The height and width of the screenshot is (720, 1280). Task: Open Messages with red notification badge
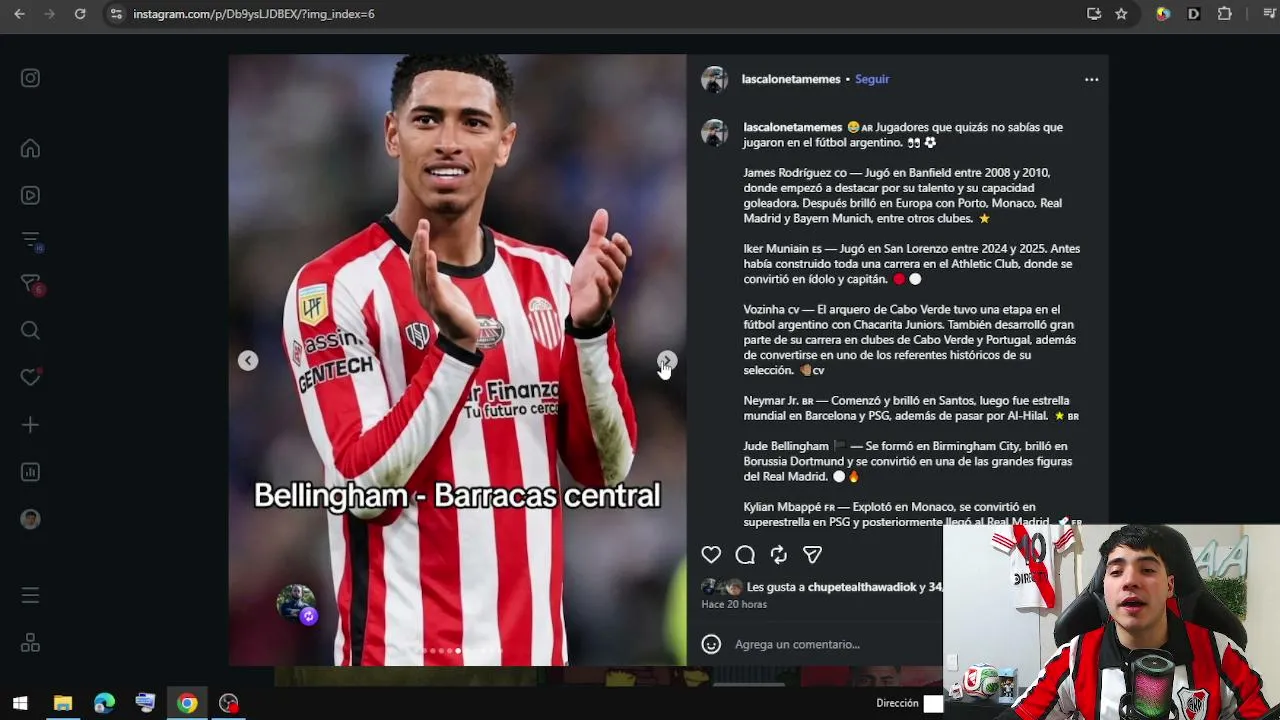click(31, 285)
